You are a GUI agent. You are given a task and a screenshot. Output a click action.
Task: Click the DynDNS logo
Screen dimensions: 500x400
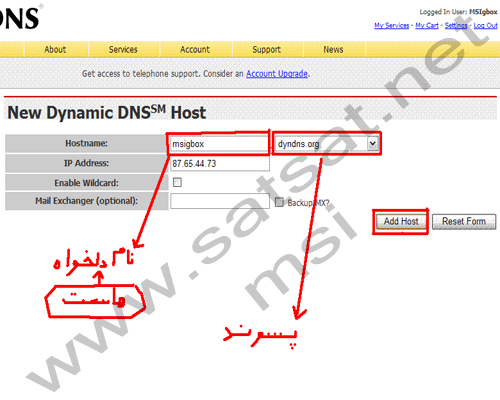tap(19, 17)
